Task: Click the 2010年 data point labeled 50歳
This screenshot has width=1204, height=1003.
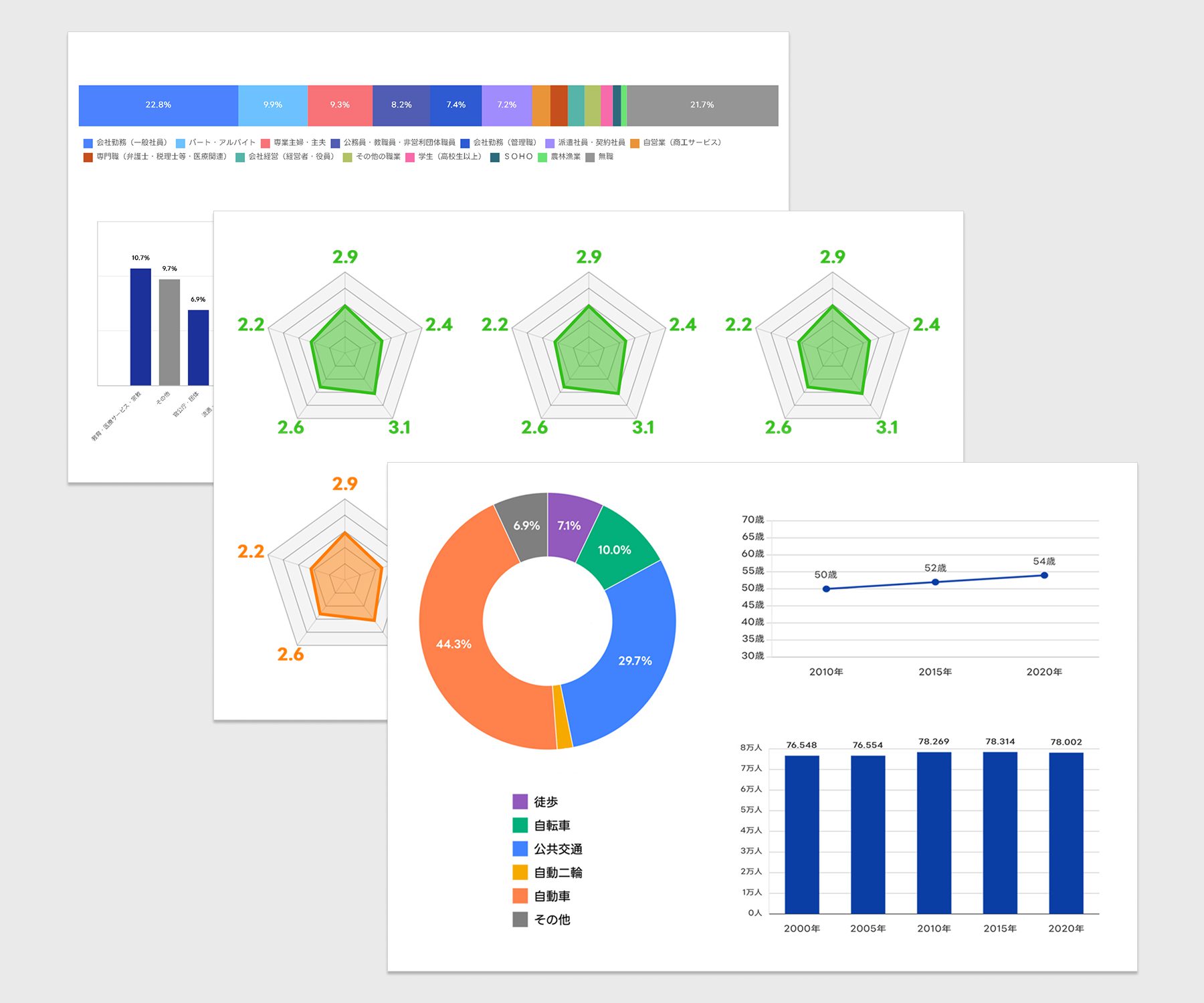Action: pyautogui.click(x=826, y=589)
